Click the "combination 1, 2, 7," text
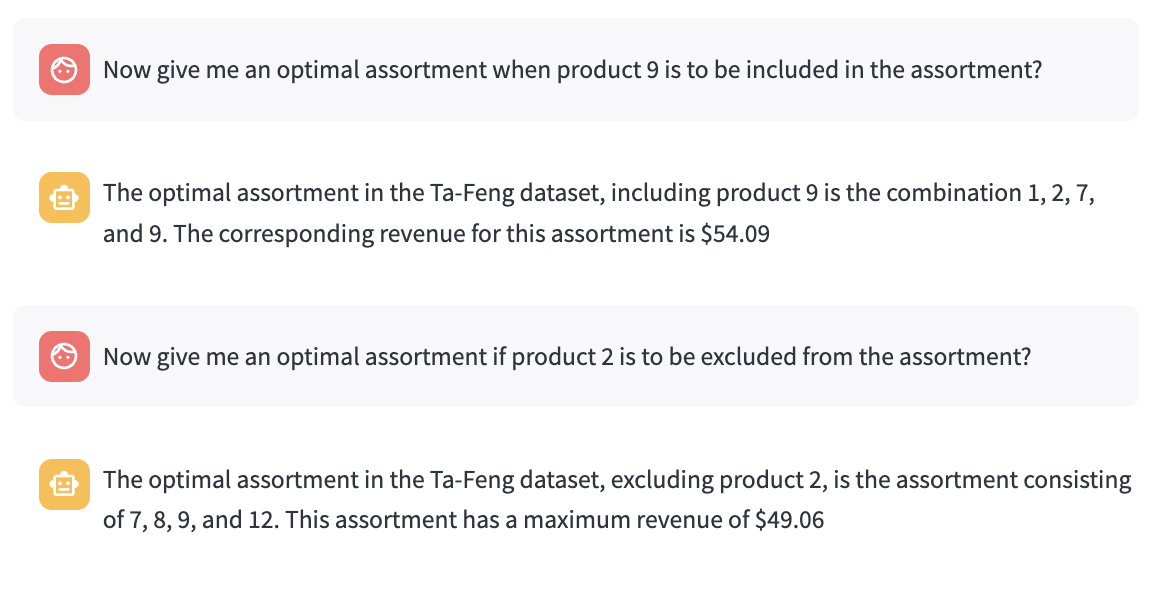1176x602 pixels. pyautogui.click(x=1000, y=192)
